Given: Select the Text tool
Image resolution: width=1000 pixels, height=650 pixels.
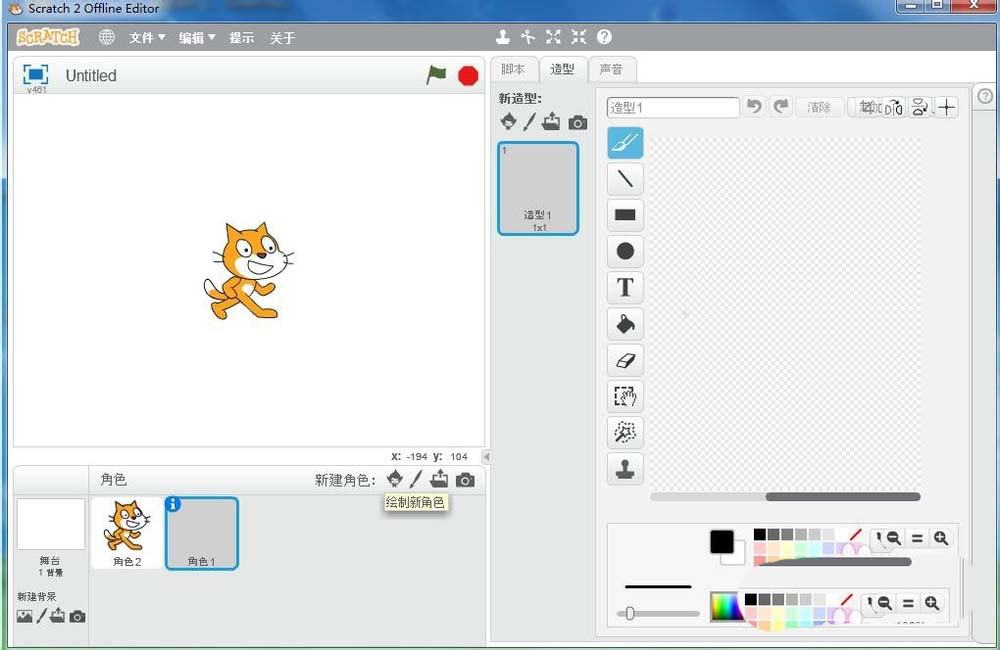Looking at the screenshot, I should (x=625, y=288).
